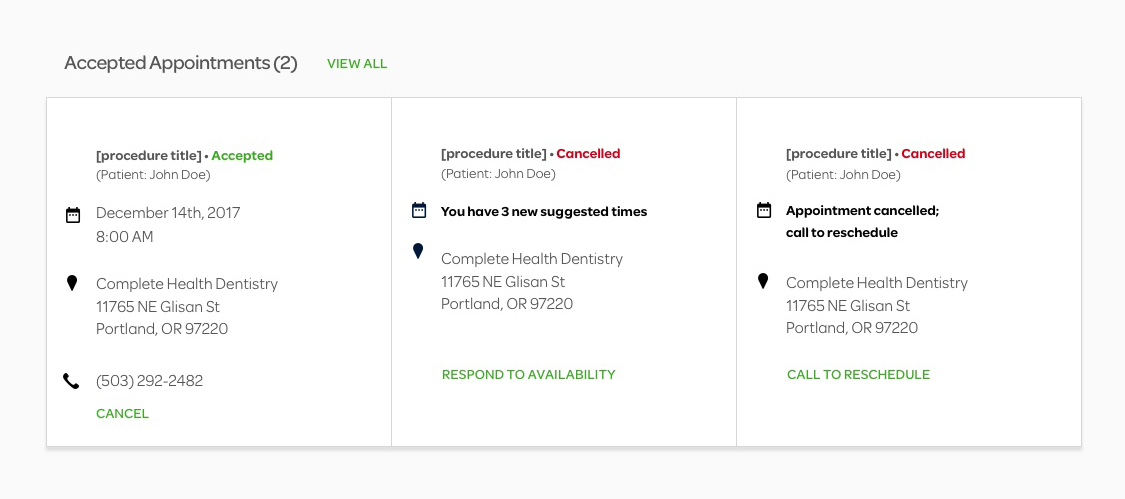Viewport: 1125px width, 499px height.
Task: Click the Cancelled status in the middle card
Action: click(x=588, y=154)
